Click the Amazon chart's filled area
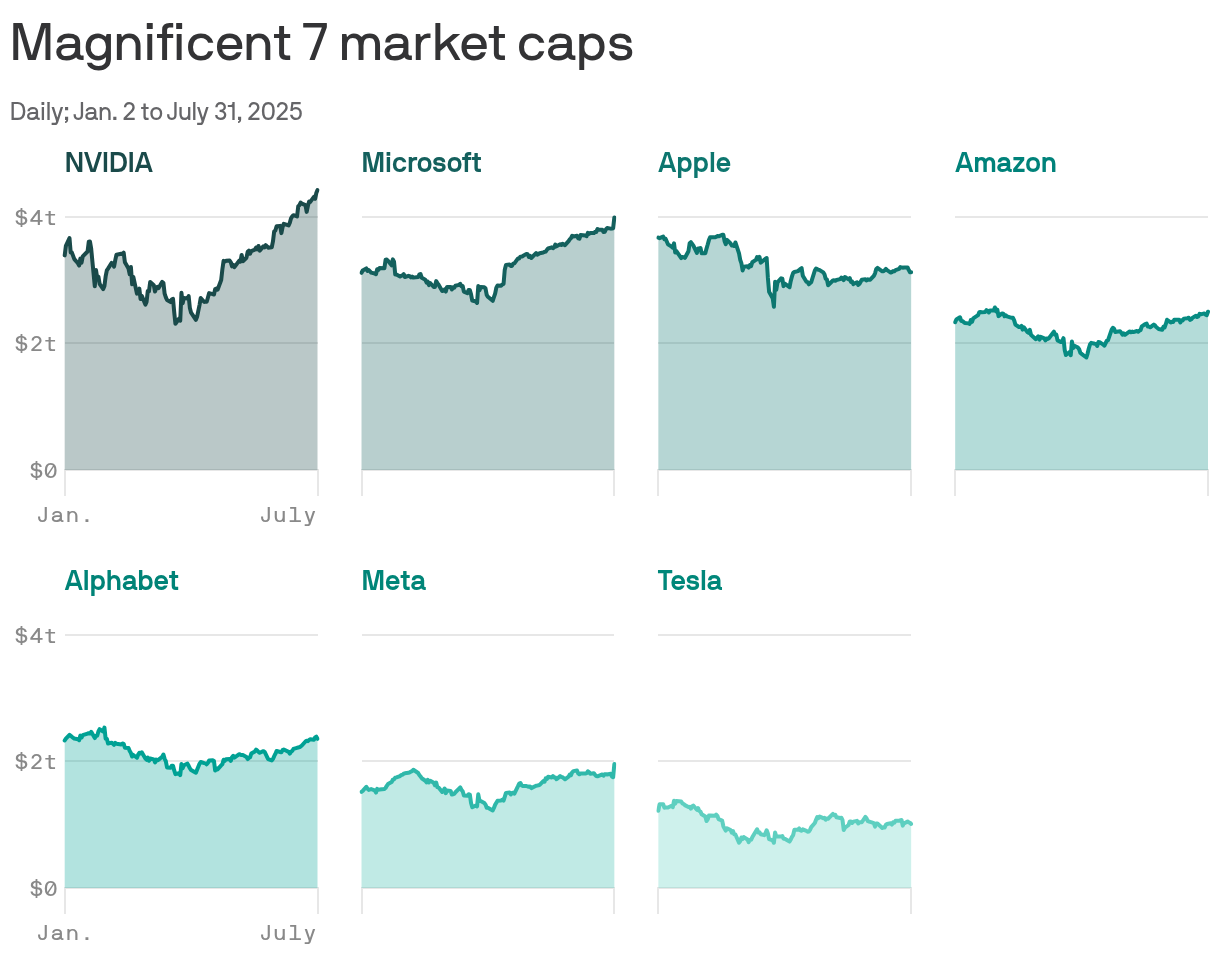The height and width of the screenshot is (956, 1220). click(x=1081, y=410)
